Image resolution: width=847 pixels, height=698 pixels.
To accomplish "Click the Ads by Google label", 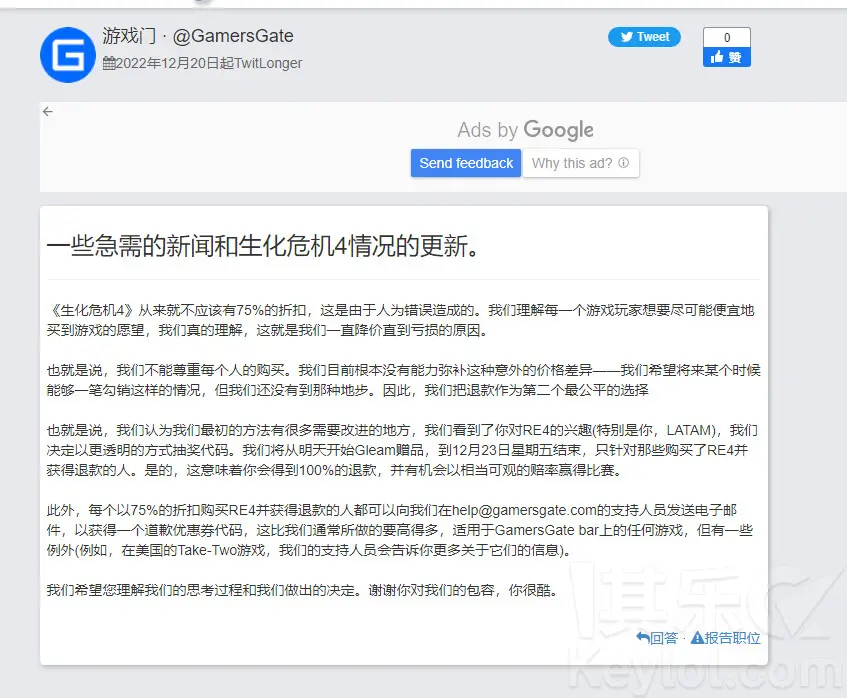I will [525, 130].
